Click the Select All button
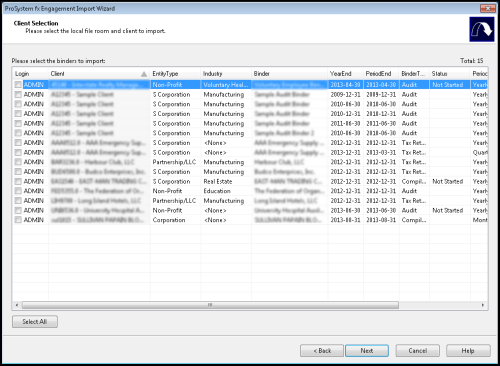 [x=35, y=322]
